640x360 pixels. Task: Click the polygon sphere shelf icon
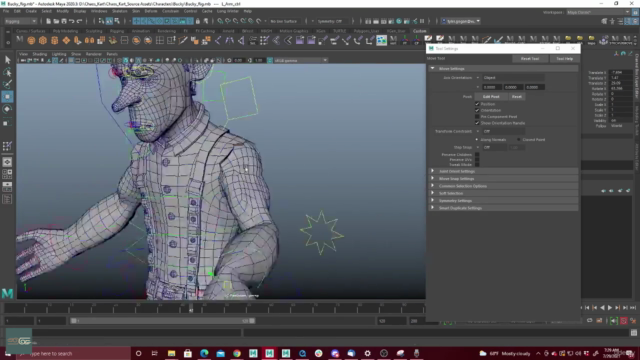coord(31,40)
